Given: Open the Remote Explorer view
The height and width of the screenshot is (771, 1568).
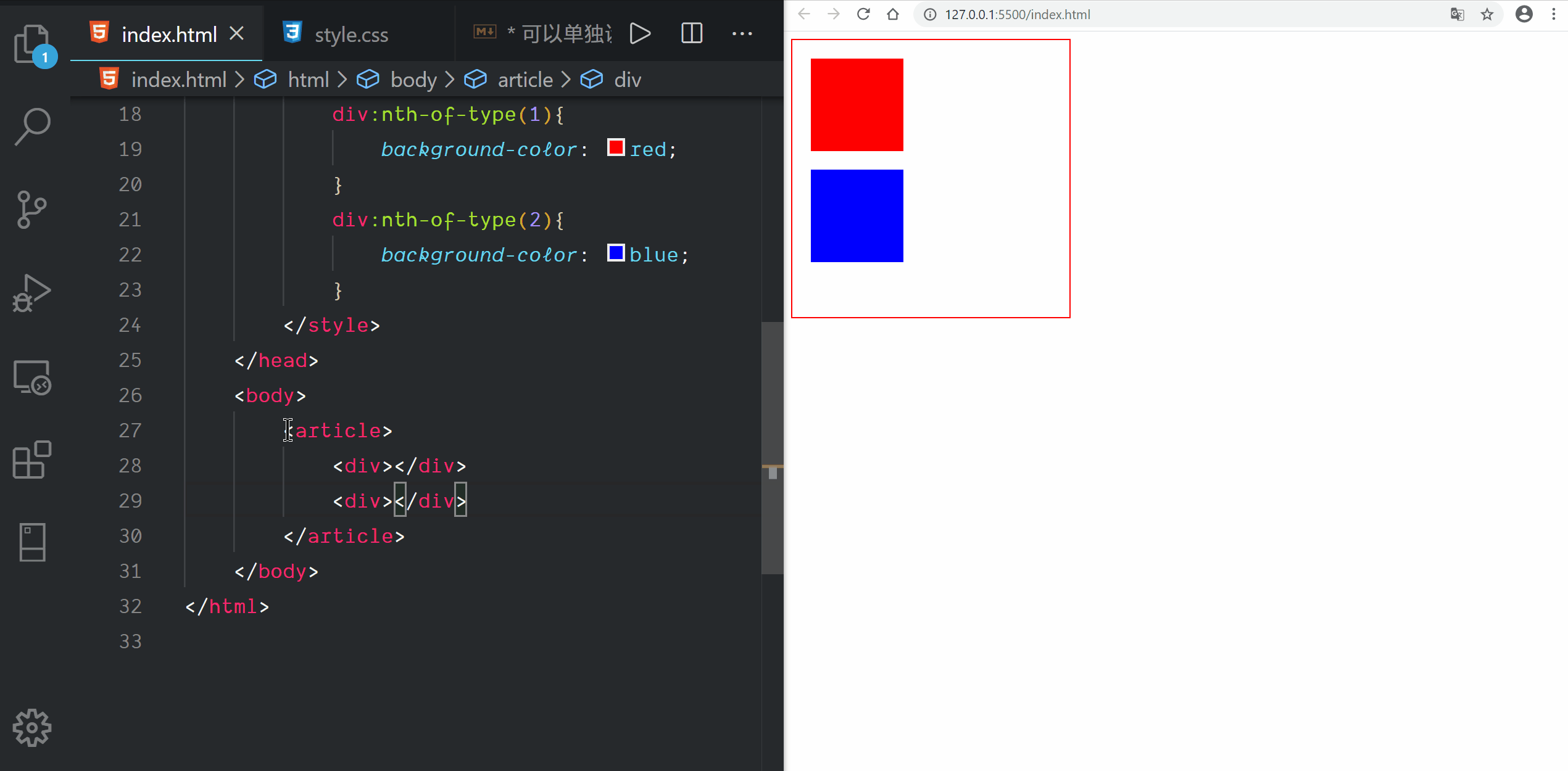Looking at the screenshot, I should tap(32, 377).
